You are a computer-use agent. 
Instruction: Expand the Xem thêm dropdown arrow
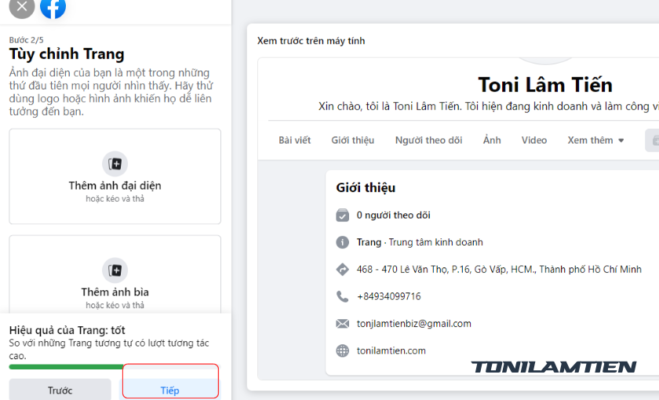(x=621, y=141)
